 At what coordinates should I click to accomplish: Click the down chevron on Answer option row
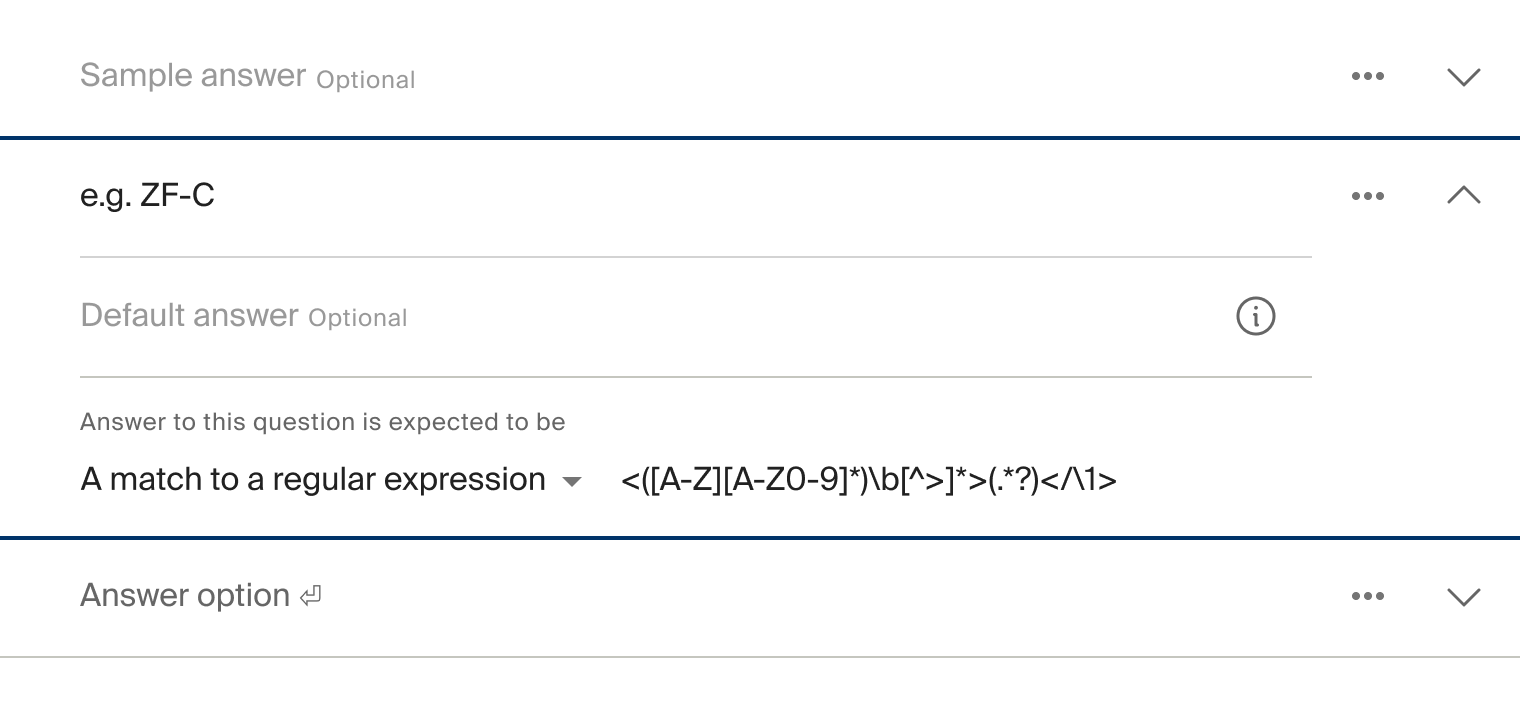(x=1463, y=596)
